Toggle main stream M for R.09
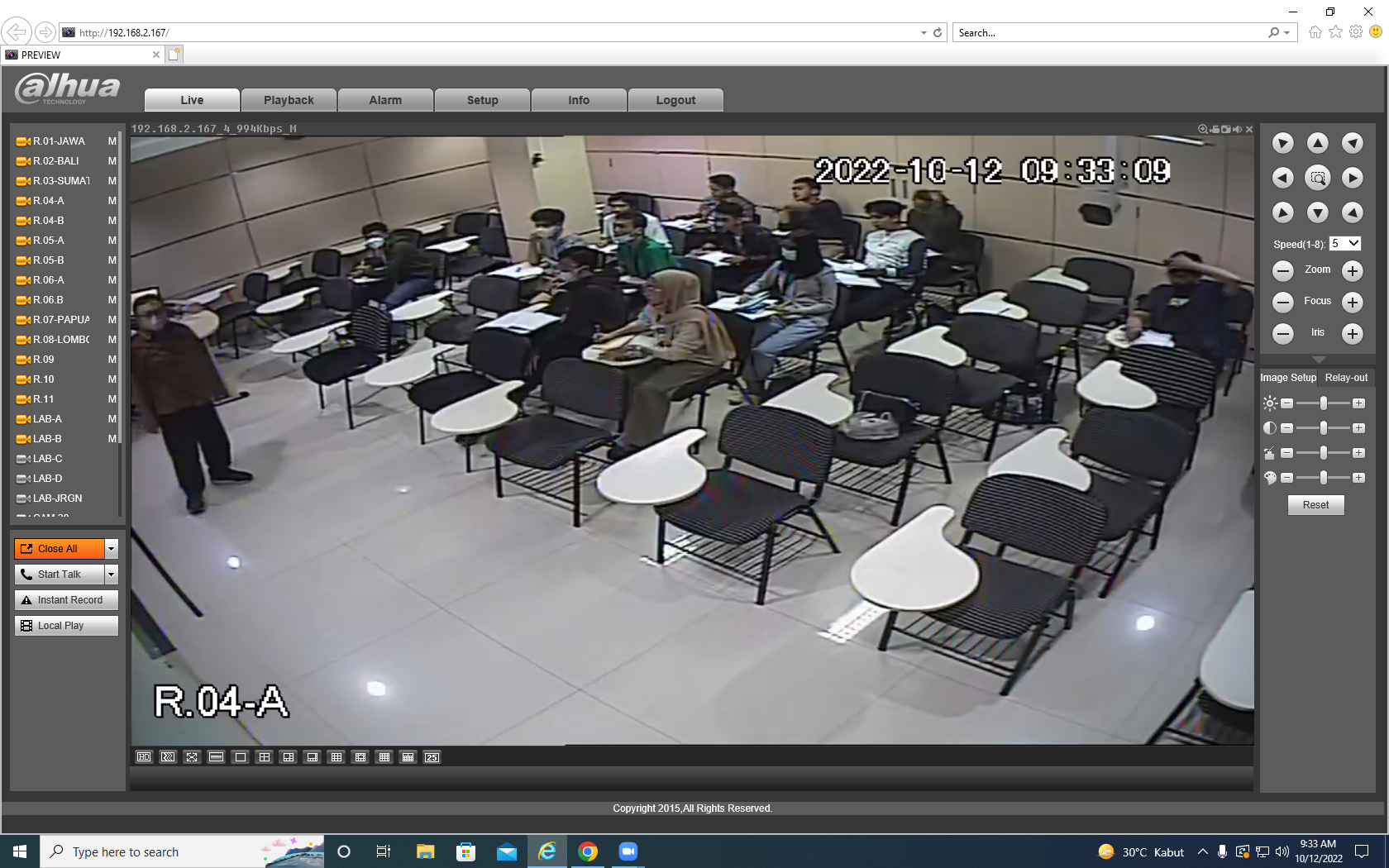 tap(112, 360)
